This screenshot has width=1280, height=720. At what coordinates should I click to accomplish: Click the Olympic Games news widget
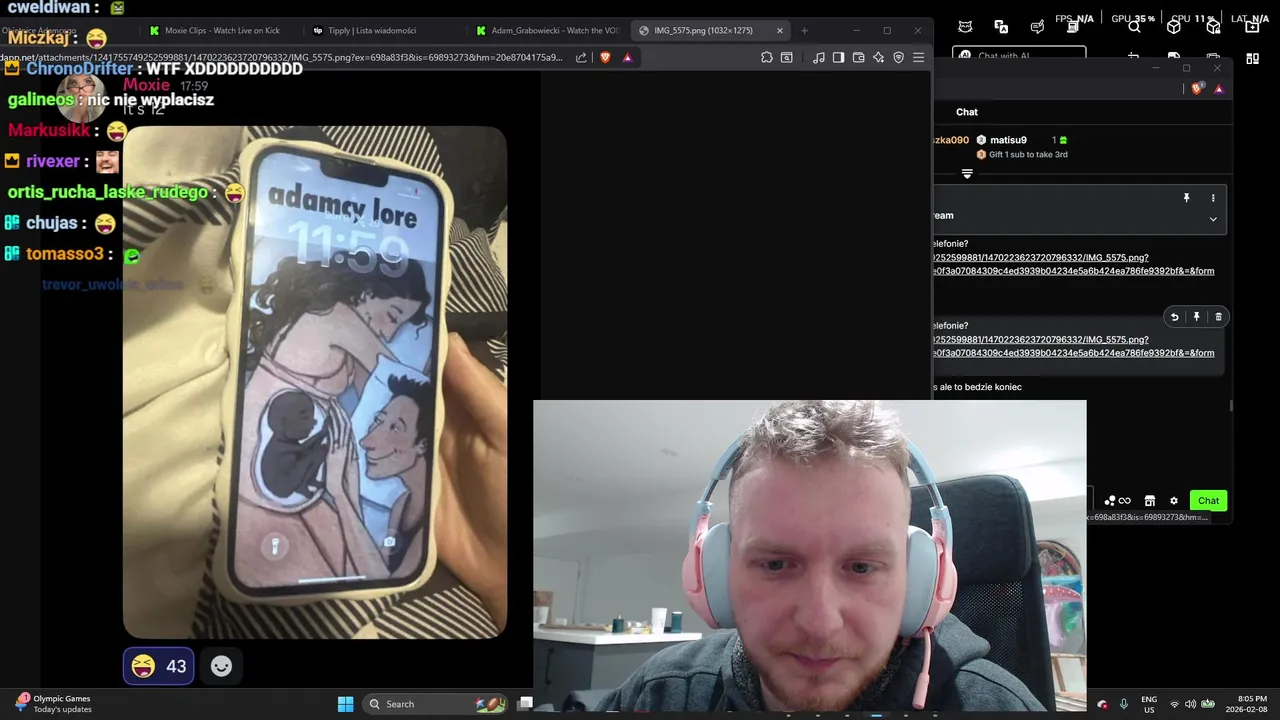(53, 704)
